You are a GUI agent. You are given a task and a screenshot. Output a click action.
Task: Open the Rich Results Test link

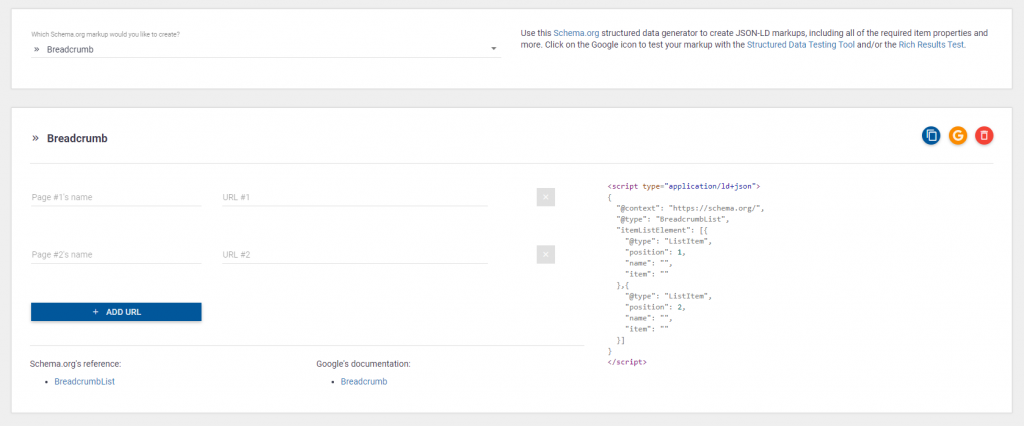coord(931,45)
